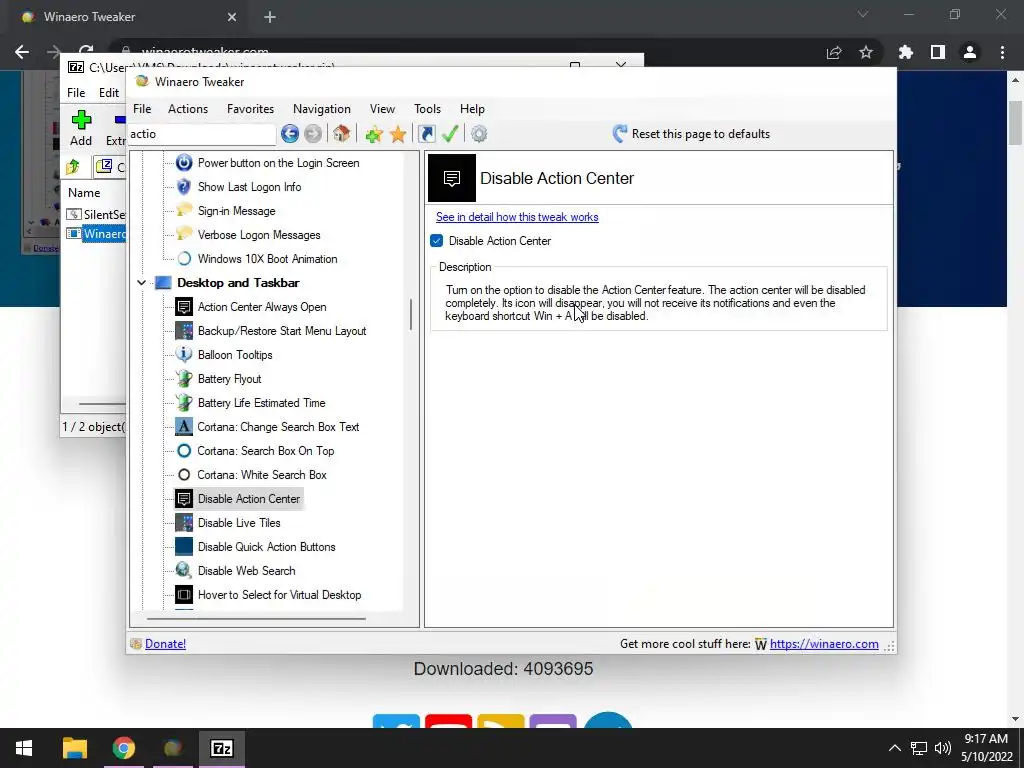Screen dimensions: 1024x768
Task: Open the network icon in system tray
Action: click(919, 748)
